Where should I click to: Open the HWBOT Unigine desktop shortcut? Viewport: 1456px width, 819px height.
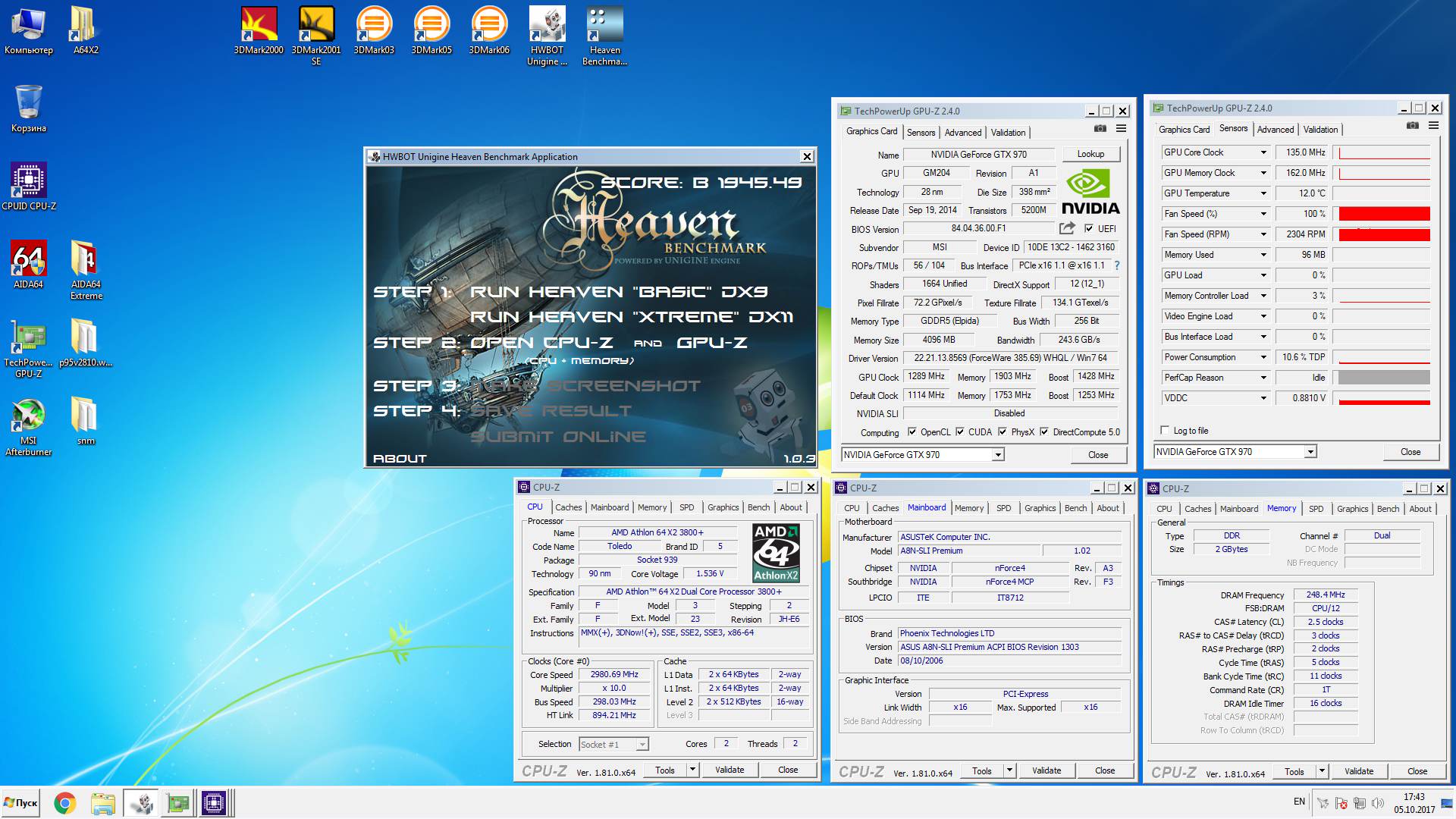[x=547, y=36]
